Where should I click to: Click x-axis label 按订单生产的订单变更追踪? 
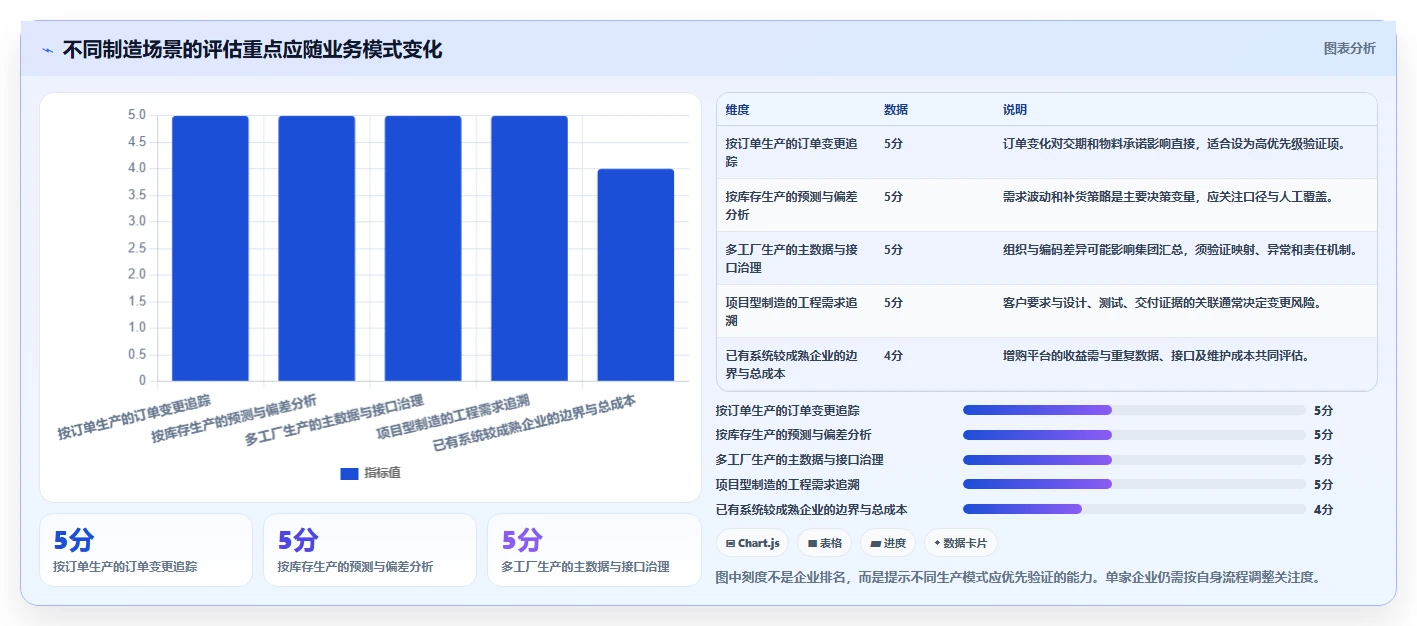(x=134, y=418)
